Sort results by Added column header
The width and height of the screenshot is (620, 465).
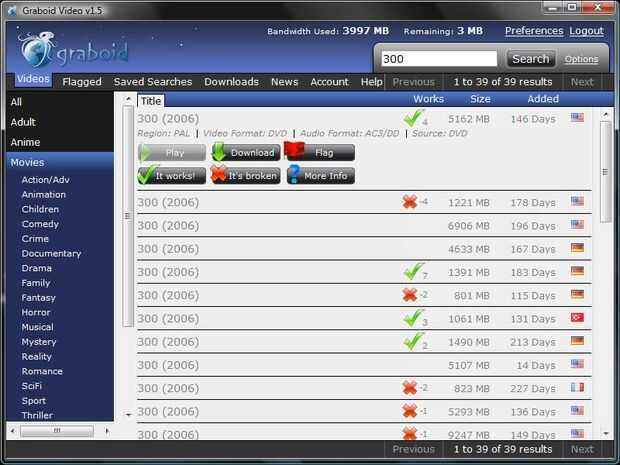click(543, 99)
